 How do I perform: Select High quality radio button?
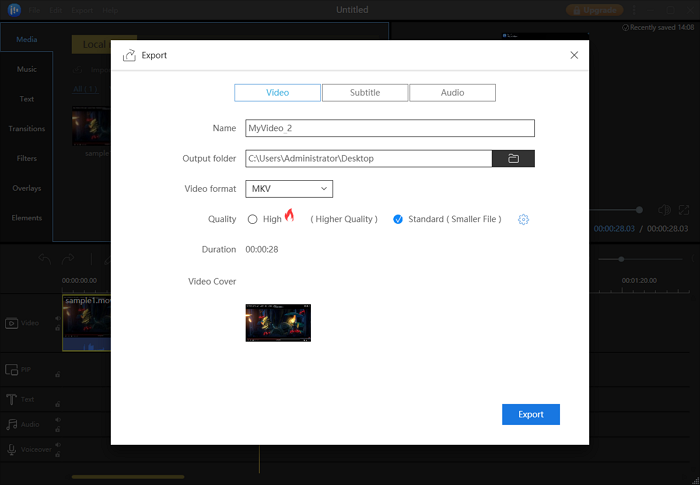tap(253, 219)
